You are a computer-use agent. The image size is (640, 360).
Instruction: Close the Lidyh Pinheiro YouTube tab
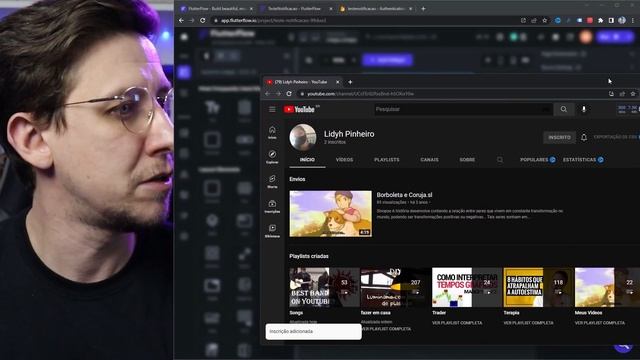coord(338,82)
